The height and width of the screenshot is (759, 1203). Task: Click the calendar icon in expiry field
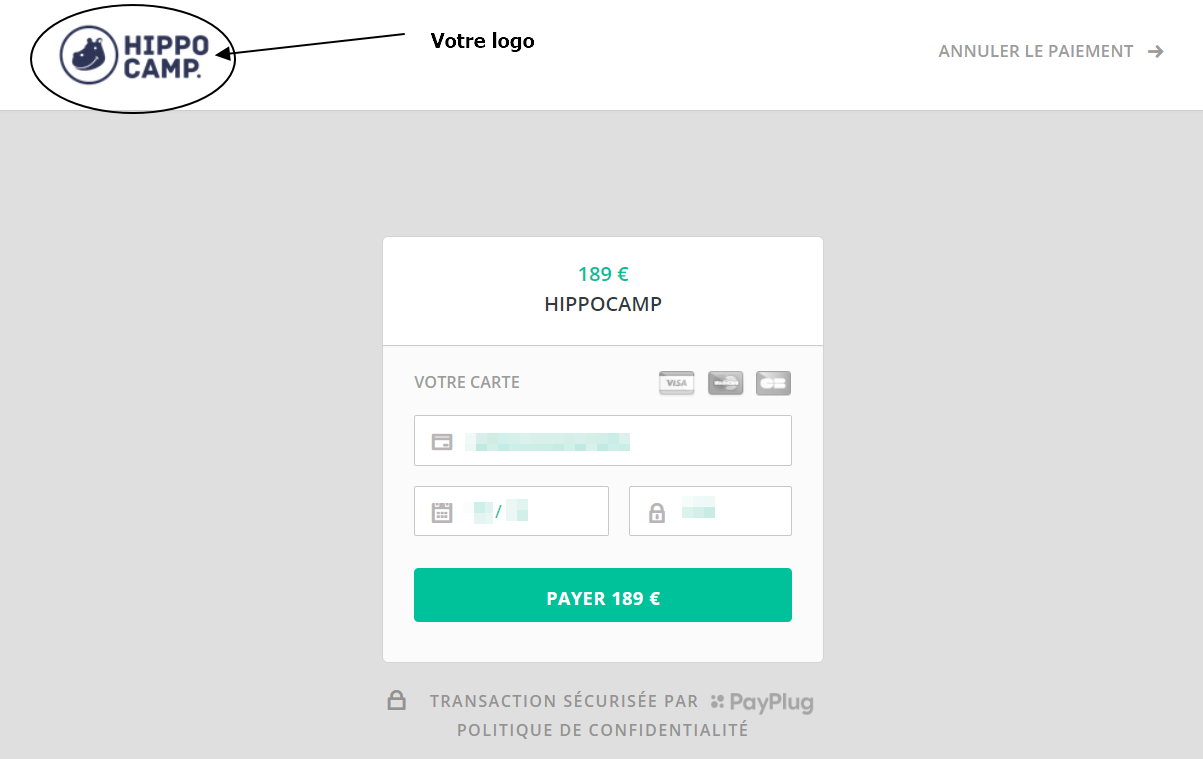pos(442,512)
